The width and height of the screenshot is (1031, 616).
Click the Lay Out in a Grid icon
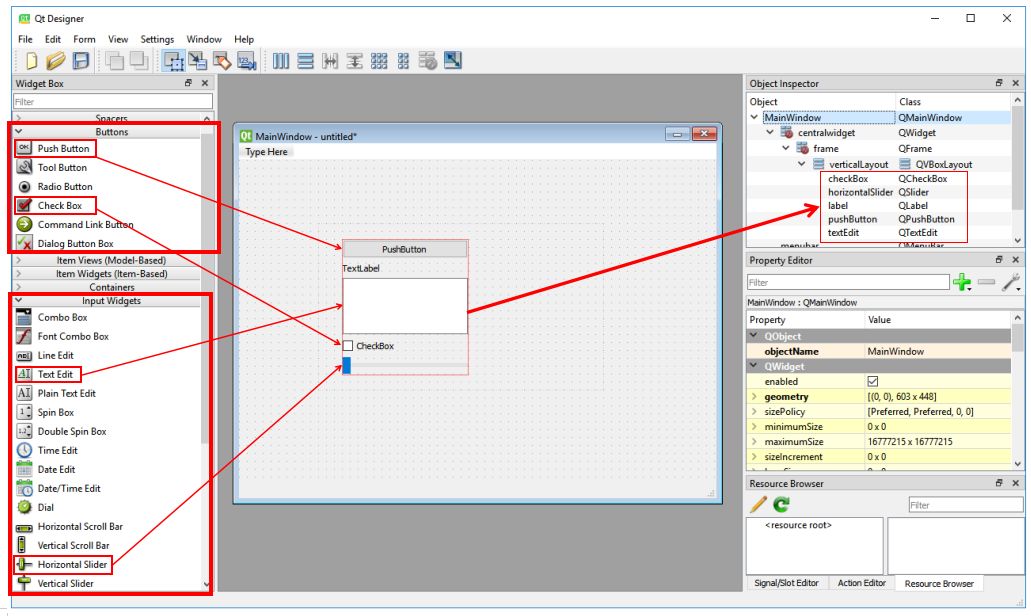(x=379, y=61)
